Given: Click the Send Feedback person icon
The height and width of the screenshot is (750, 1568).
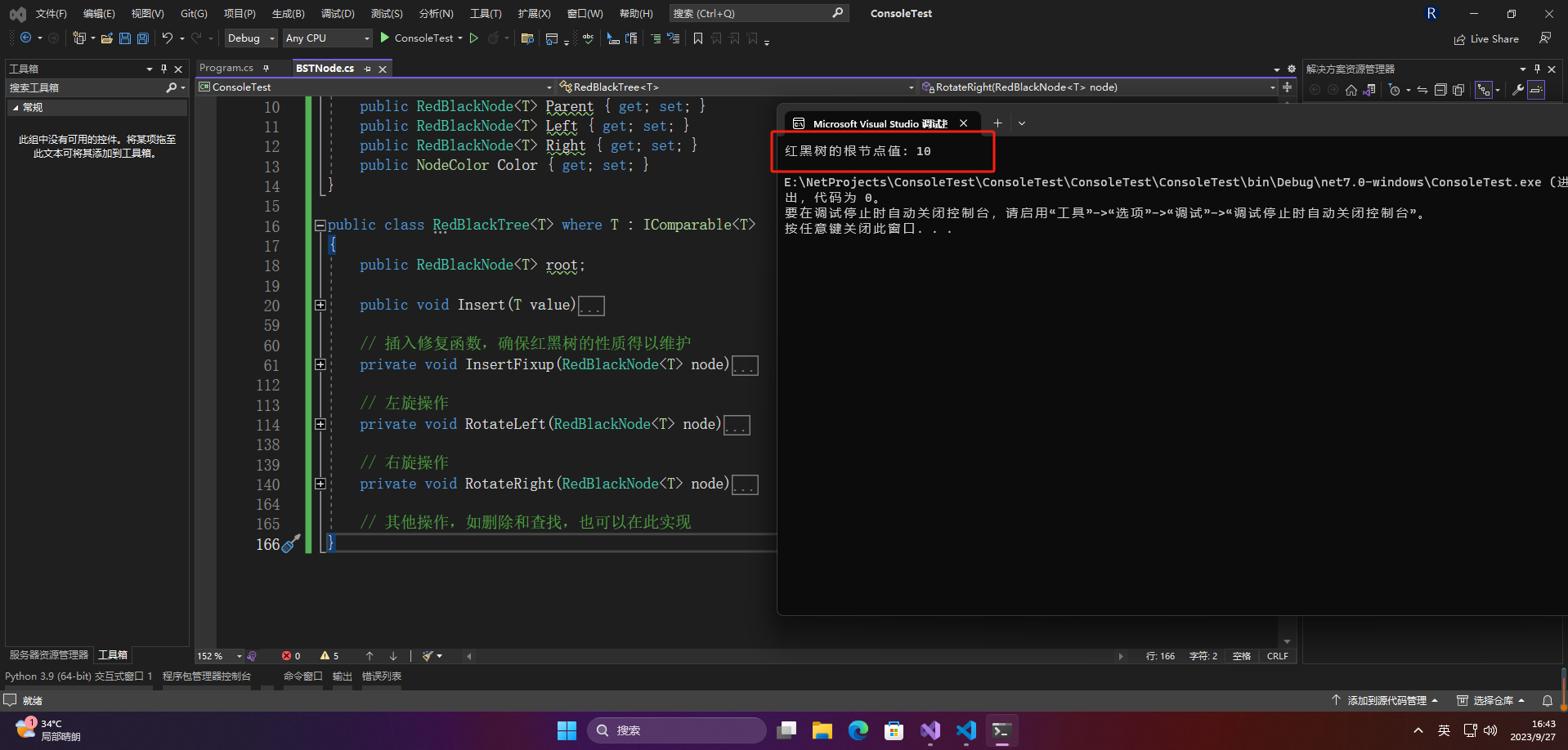Looking at the screenshot, I should tap(1544, 38).
